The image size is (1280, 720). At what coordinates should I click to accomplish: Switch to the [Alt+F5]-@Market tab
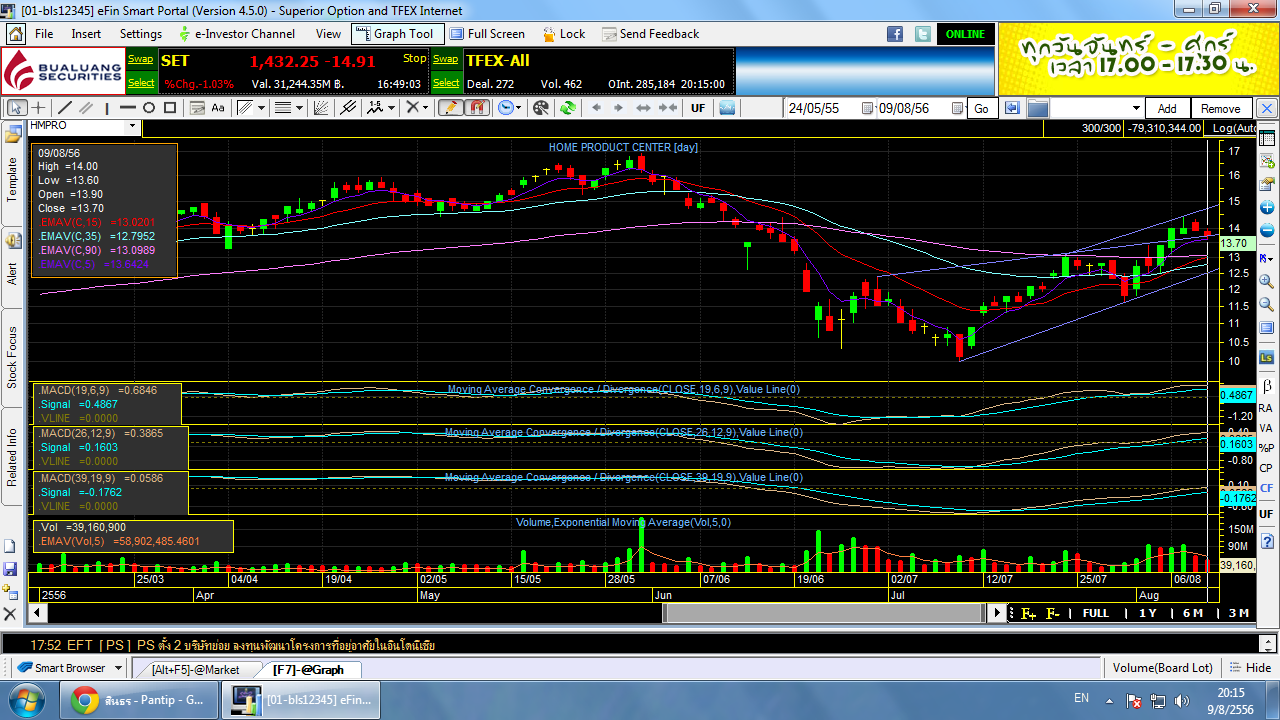[x=195, y=670]
